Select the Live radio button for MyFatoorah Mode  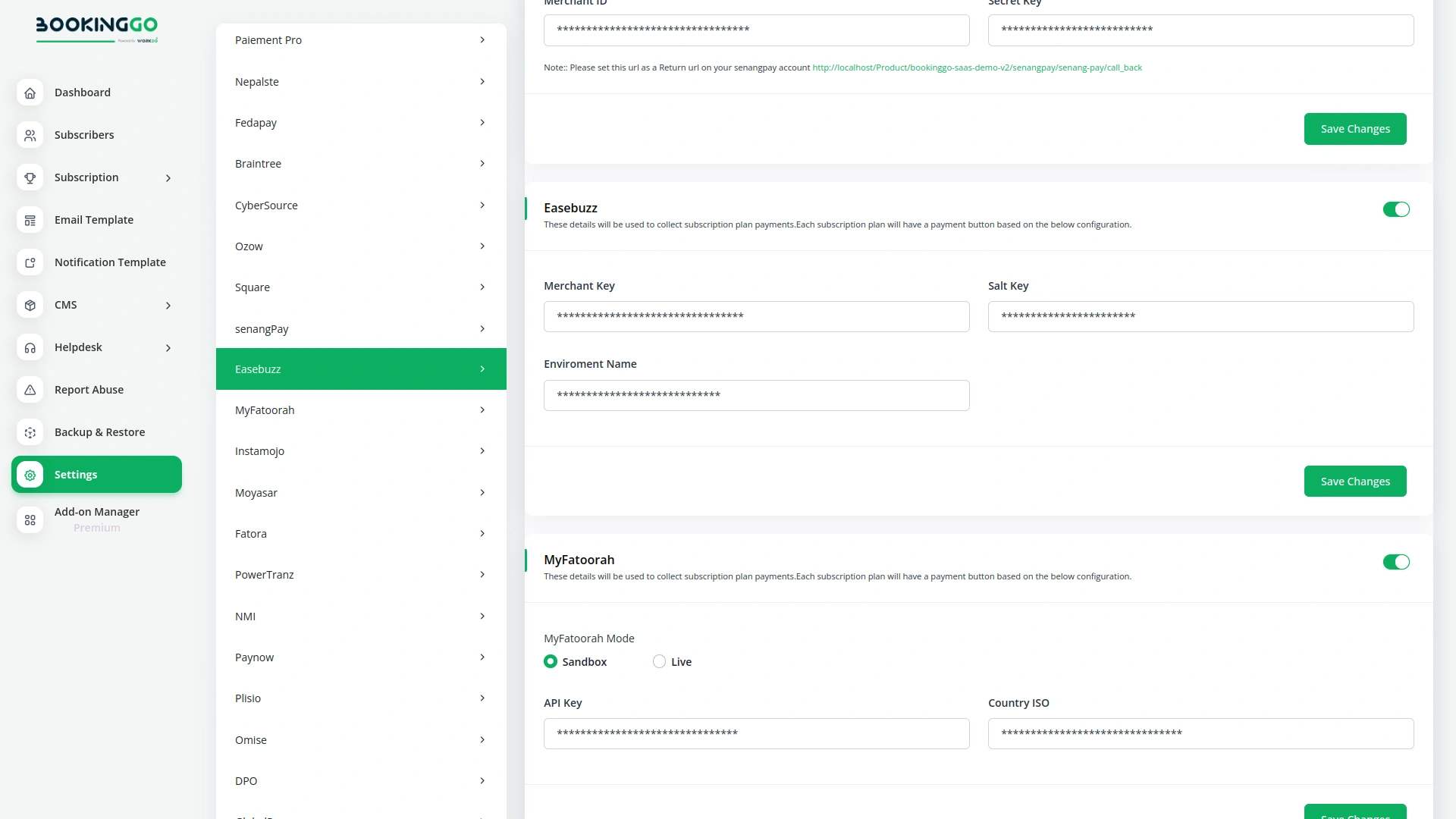pos(658,661)
